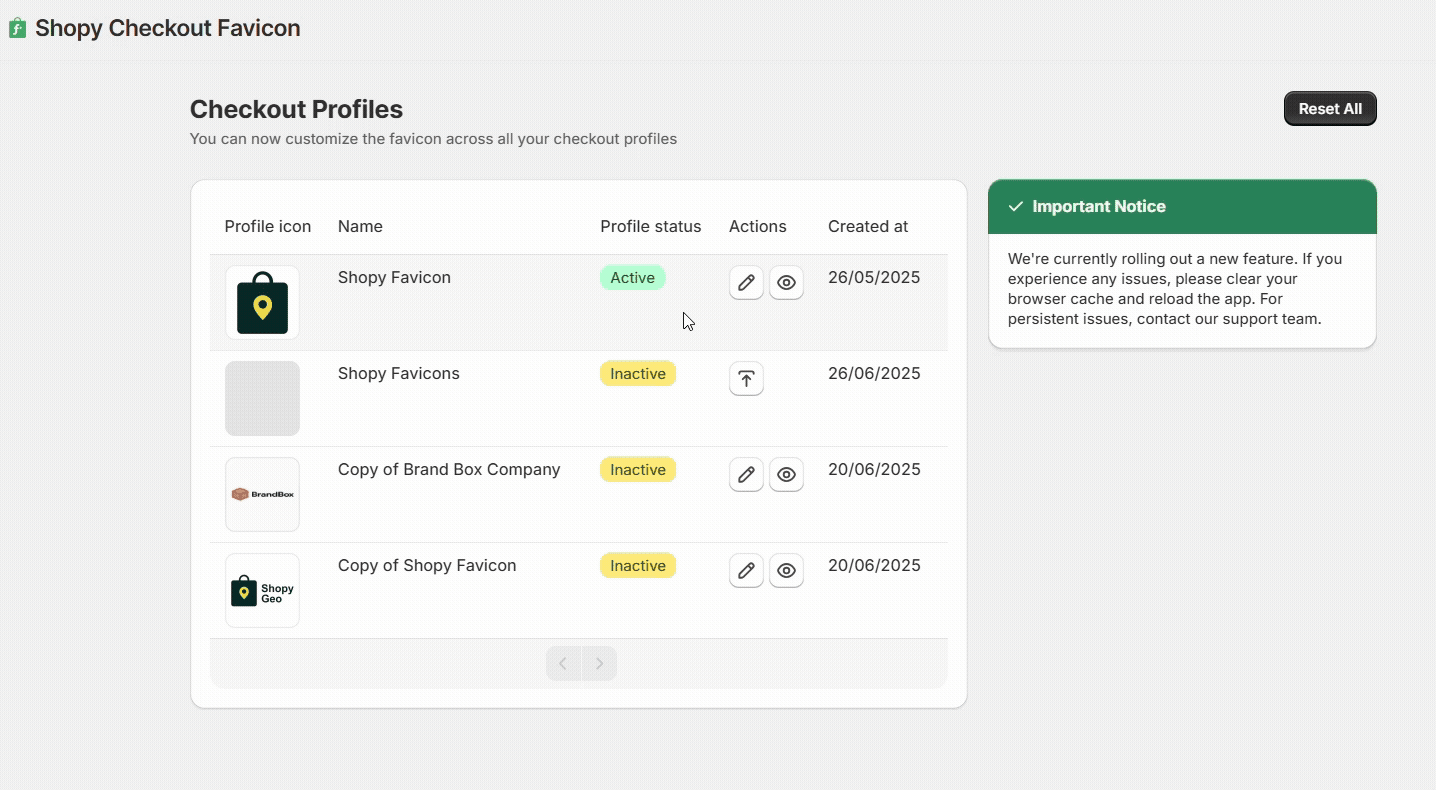Select the empty Shopy Favicons icon placeholder
This screenshot has width=1436, height=790.
point(262,398)
